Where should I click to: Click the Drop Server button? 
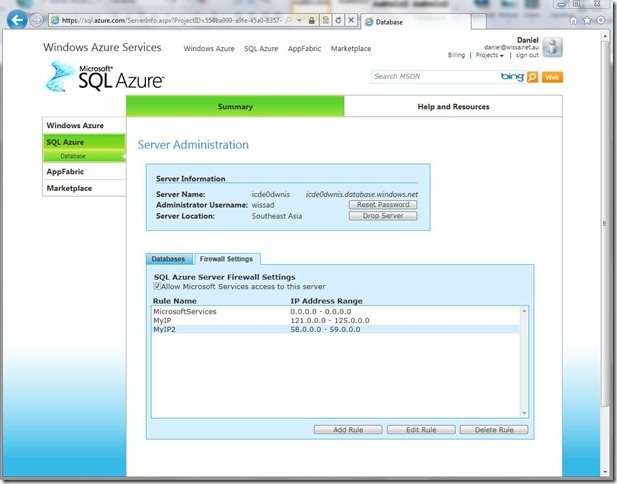pyautogui.click(x=383, y=216)
